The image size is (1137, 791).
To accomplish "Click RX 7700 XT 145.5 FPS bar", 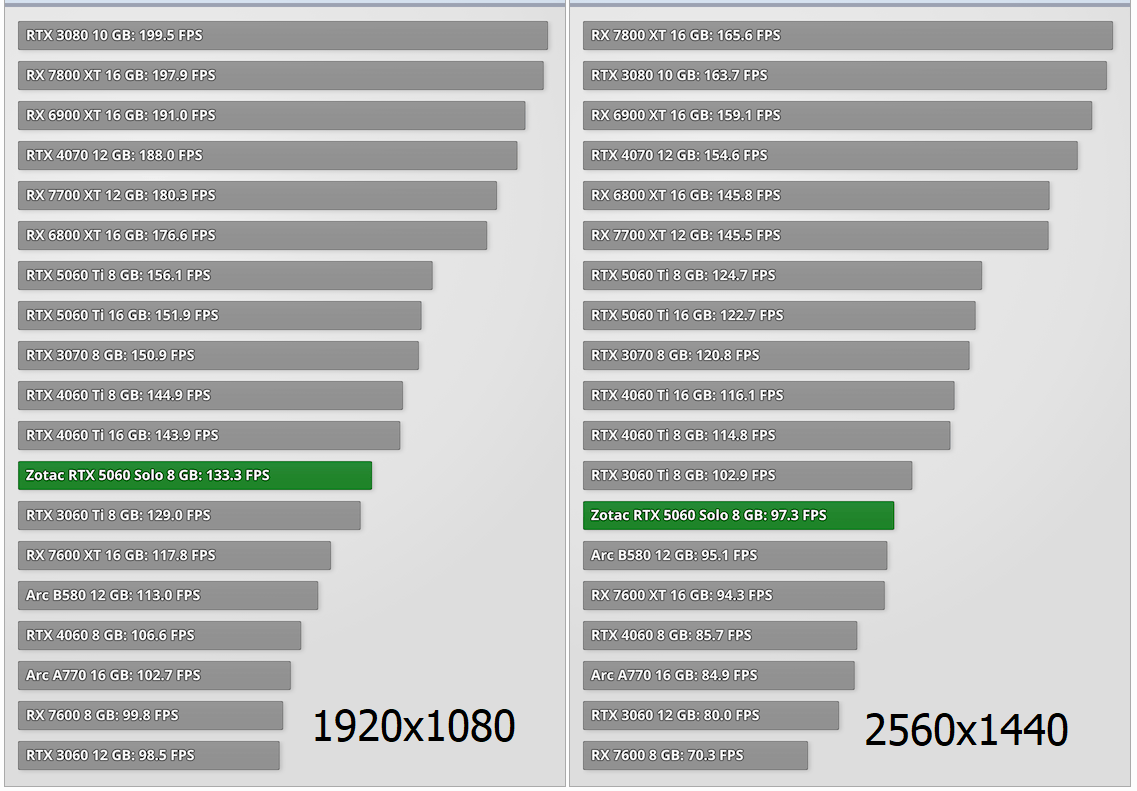I will pos(816,235).
